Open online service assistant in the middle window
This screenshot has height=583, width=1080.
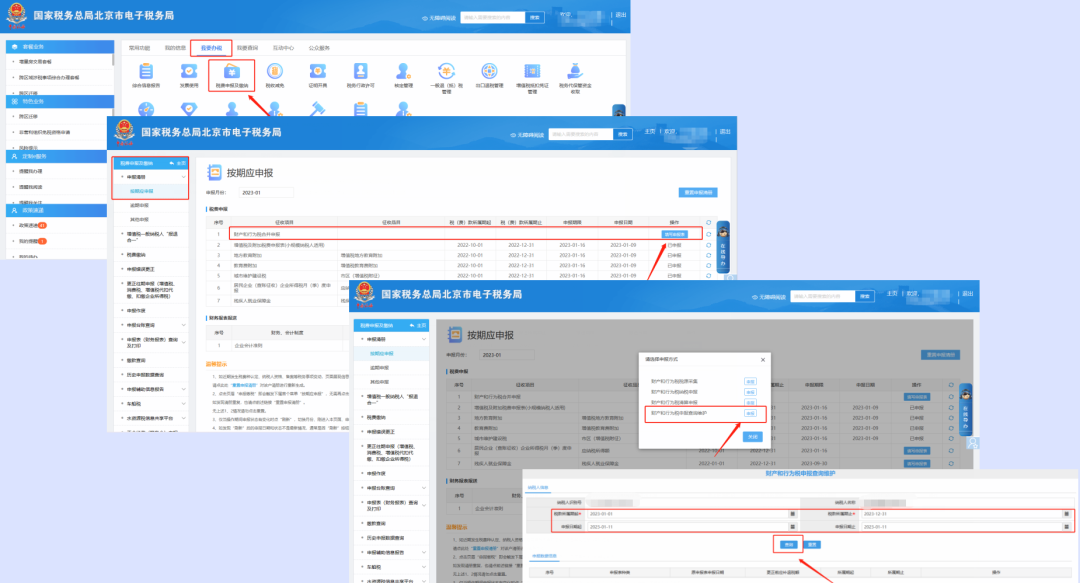coord(723,247)
